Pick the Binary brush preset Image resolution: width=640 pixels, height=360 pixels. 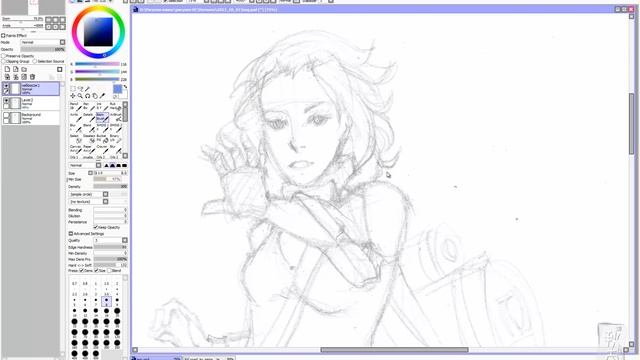click(116, 138)
